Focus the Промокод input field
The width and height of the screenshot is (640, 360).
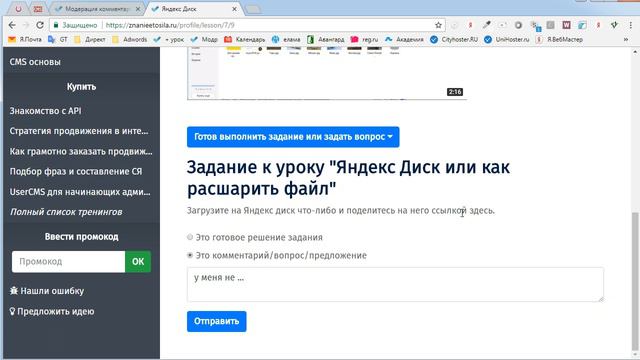tap(68, 262)
